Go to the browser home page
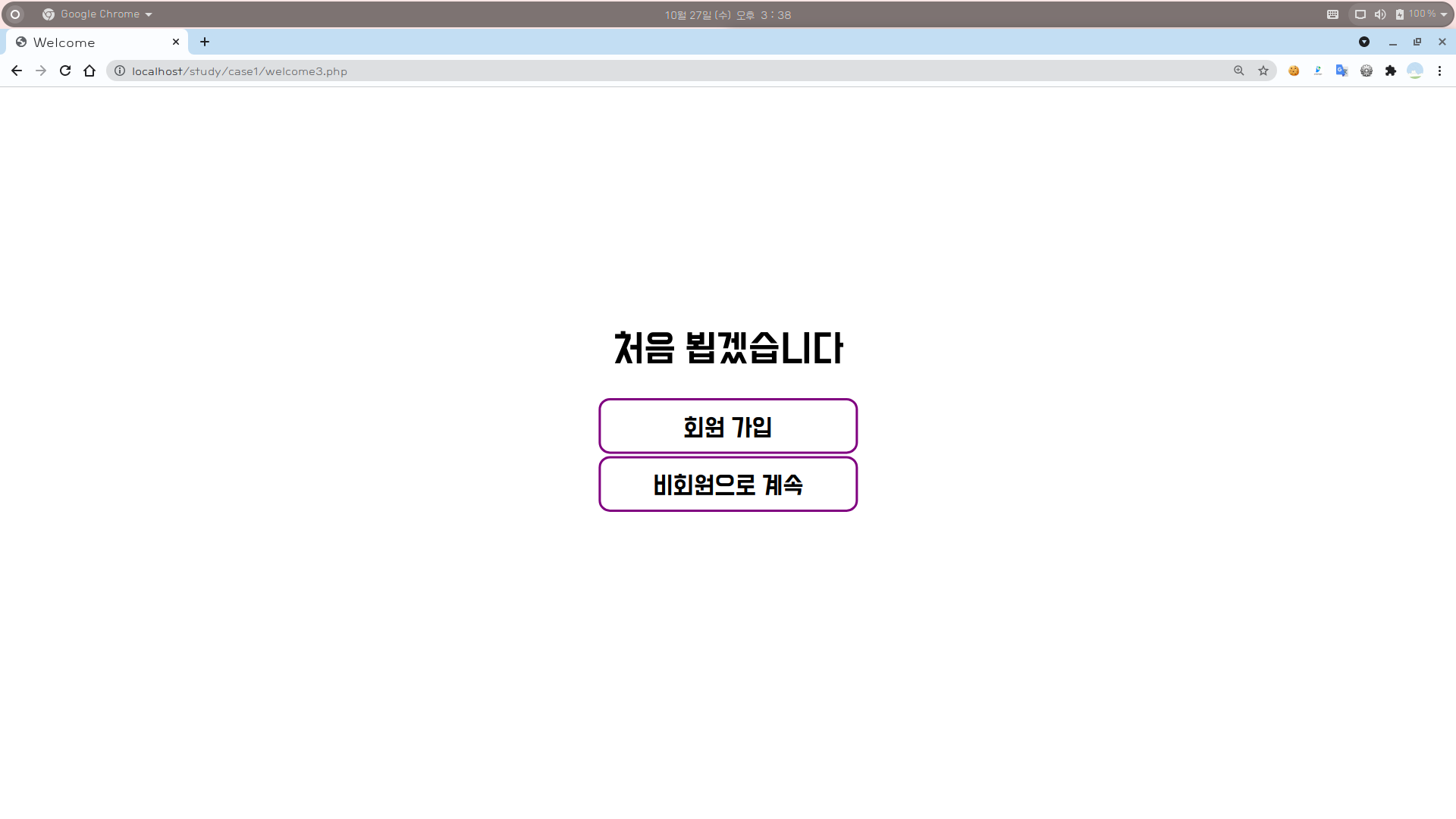Screen dimensions: 1456x819 click(89, 71)
